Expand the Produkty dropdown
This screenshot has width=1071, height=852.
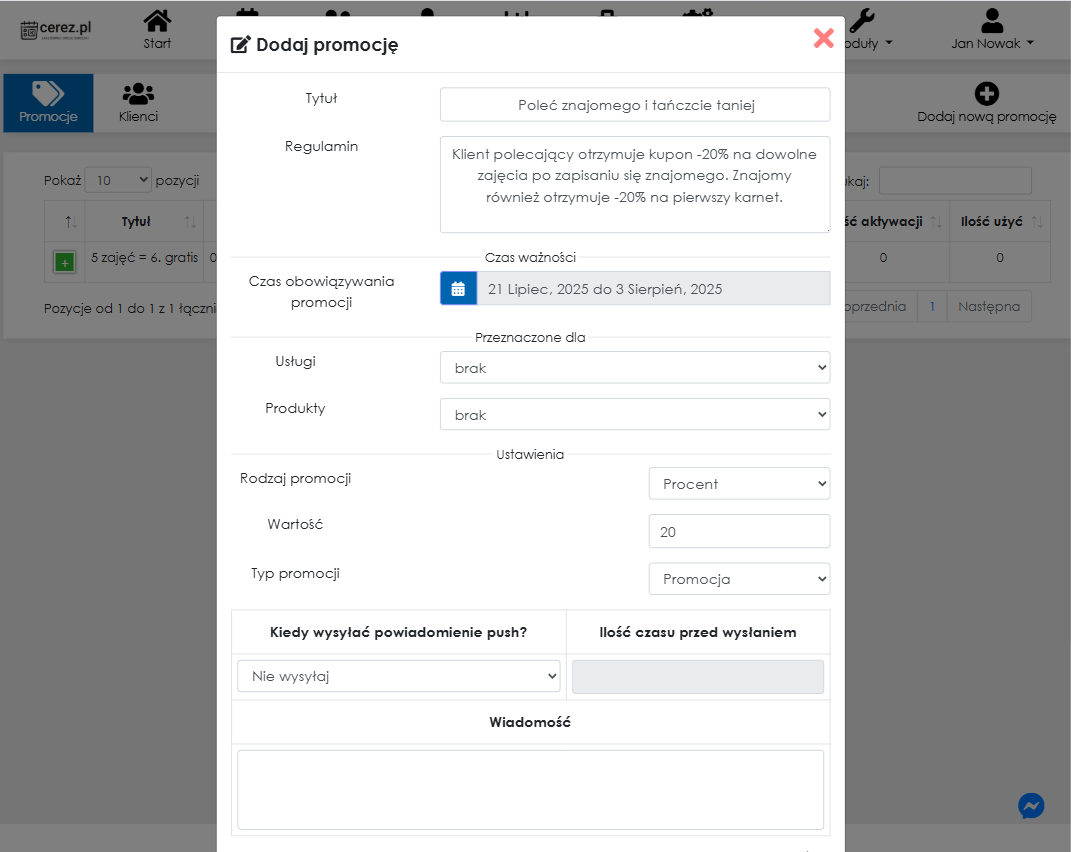click(634, 414)
